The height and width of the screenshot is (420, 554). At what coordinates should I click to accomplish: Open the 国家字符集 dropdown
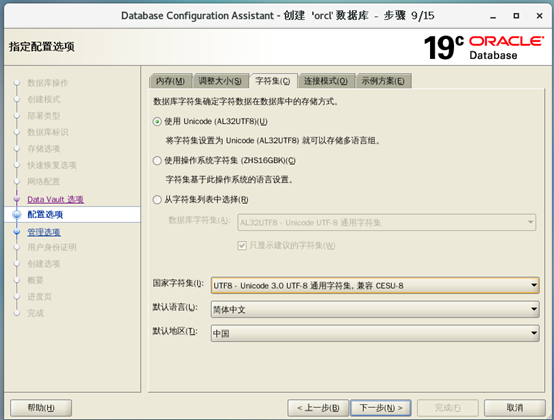point(375,285)
